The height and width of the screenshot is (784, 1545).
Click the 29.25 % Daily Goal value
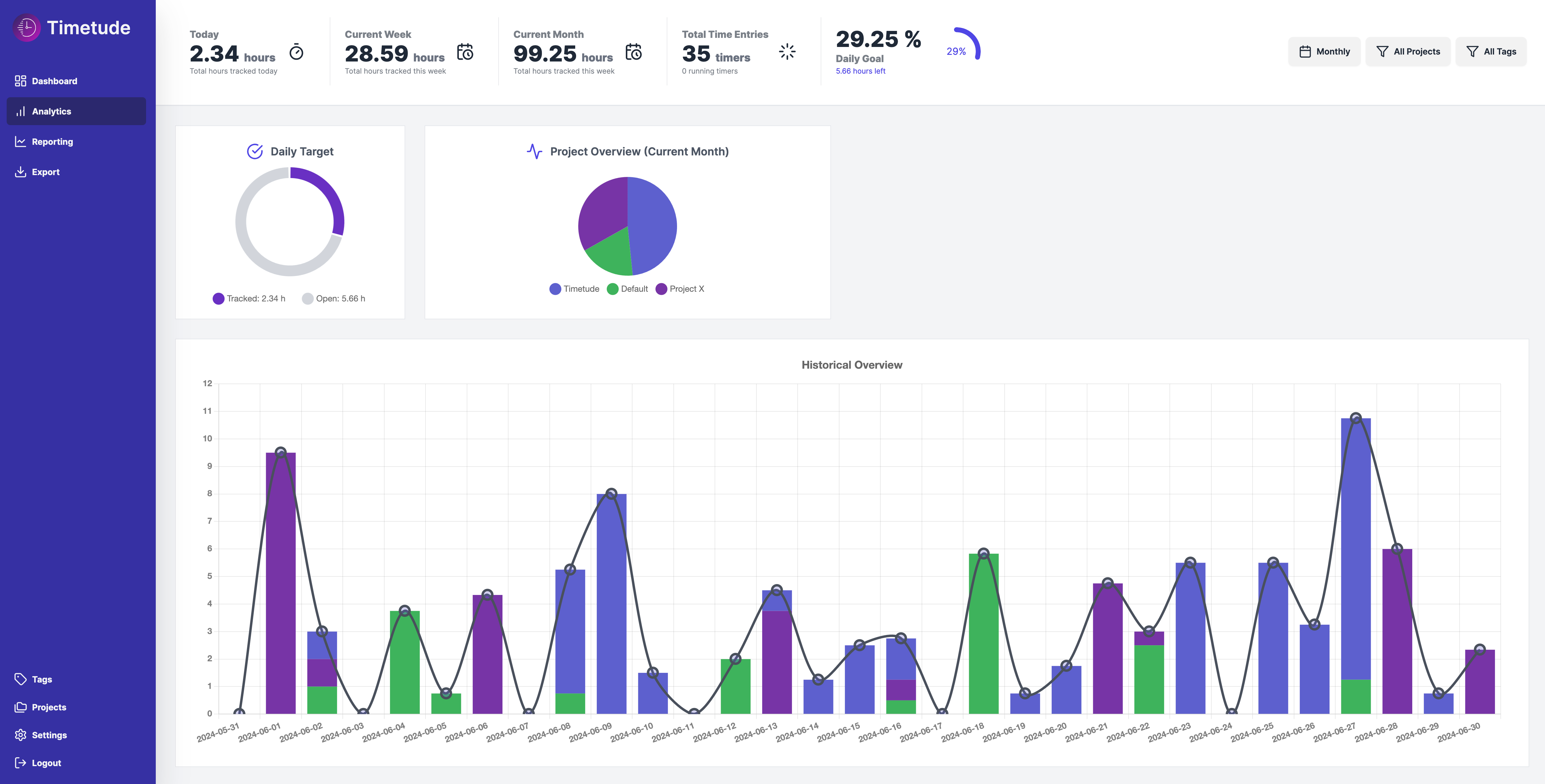(878, 40)
